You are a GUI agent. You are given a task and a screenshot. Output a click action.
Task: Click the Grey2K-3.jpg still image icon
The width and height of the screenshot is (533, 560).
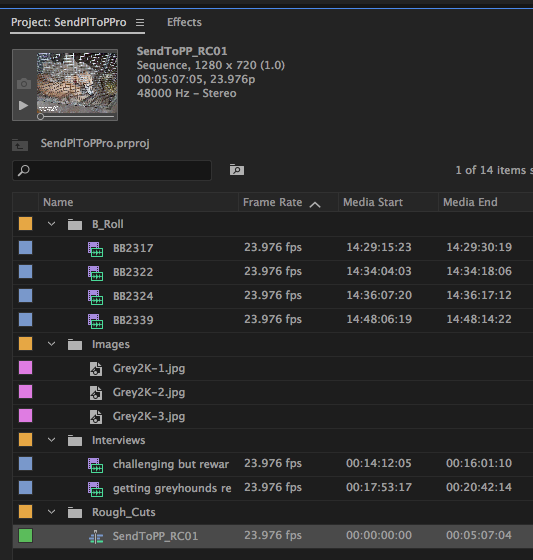pyautogui.click(x=96, y=417)
